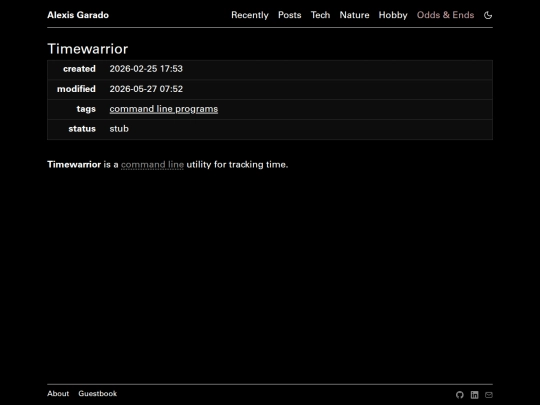This screenshot has height=405, width=540.
Task: Open the About page in footer
Action: (58, 393)
